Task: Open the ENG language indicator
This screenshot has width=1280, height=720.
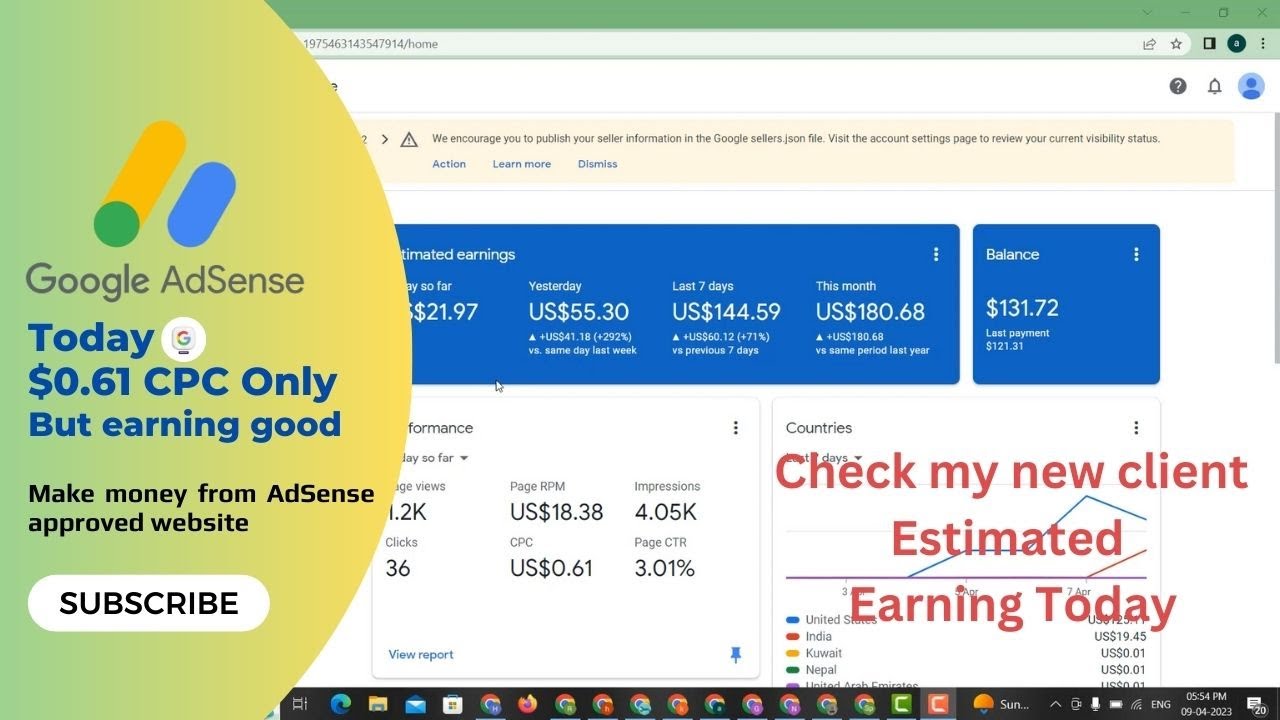Action: 1160,704
